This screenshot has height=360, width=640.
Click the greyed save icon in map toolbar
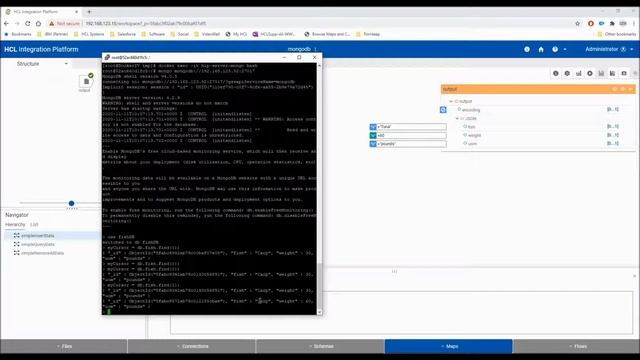pos(601,73)
